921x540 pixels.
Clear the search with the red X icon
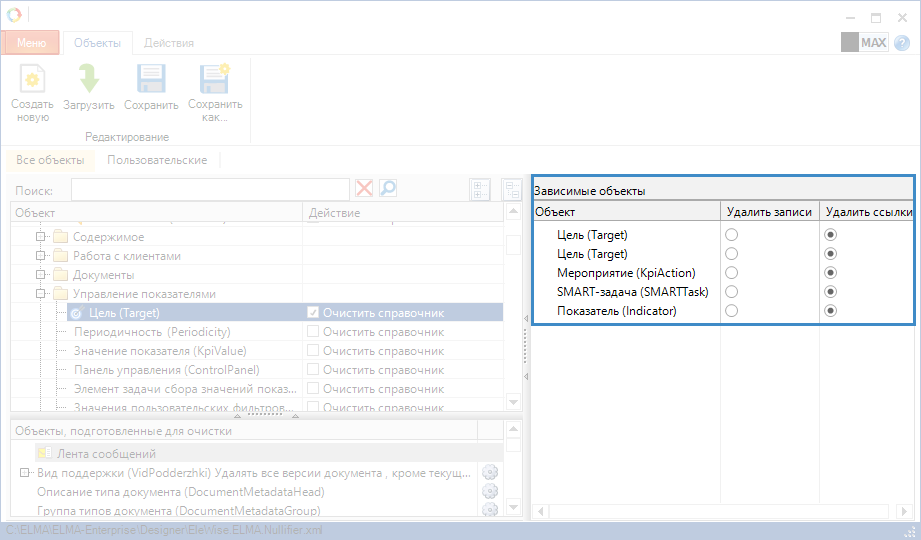point(364,189)
